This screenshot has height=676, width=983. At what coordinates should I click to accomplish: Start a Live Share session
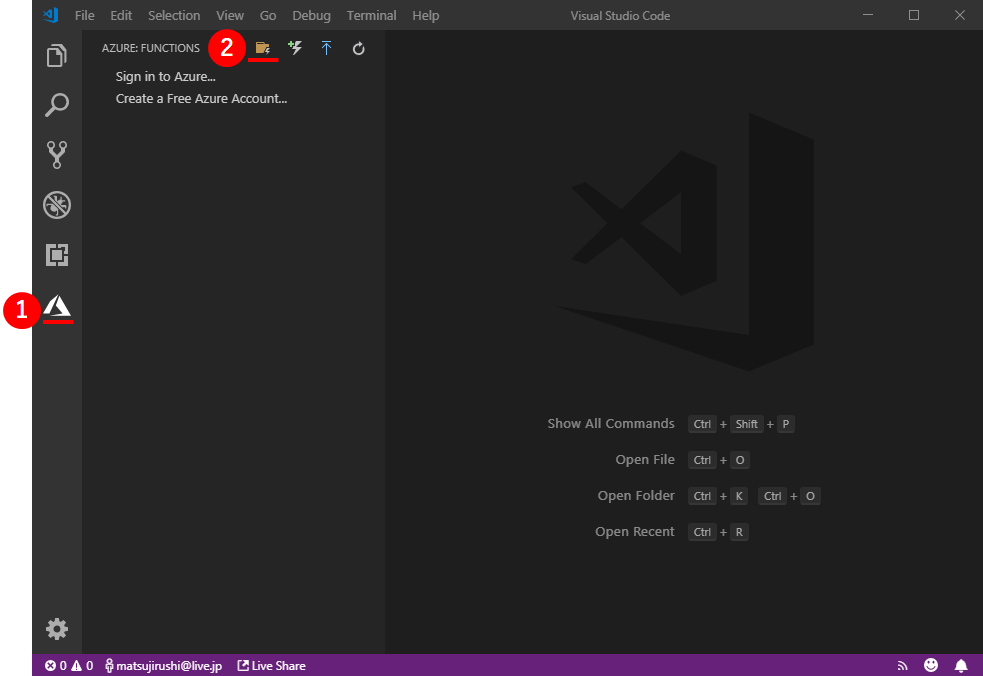coord(271,665)
